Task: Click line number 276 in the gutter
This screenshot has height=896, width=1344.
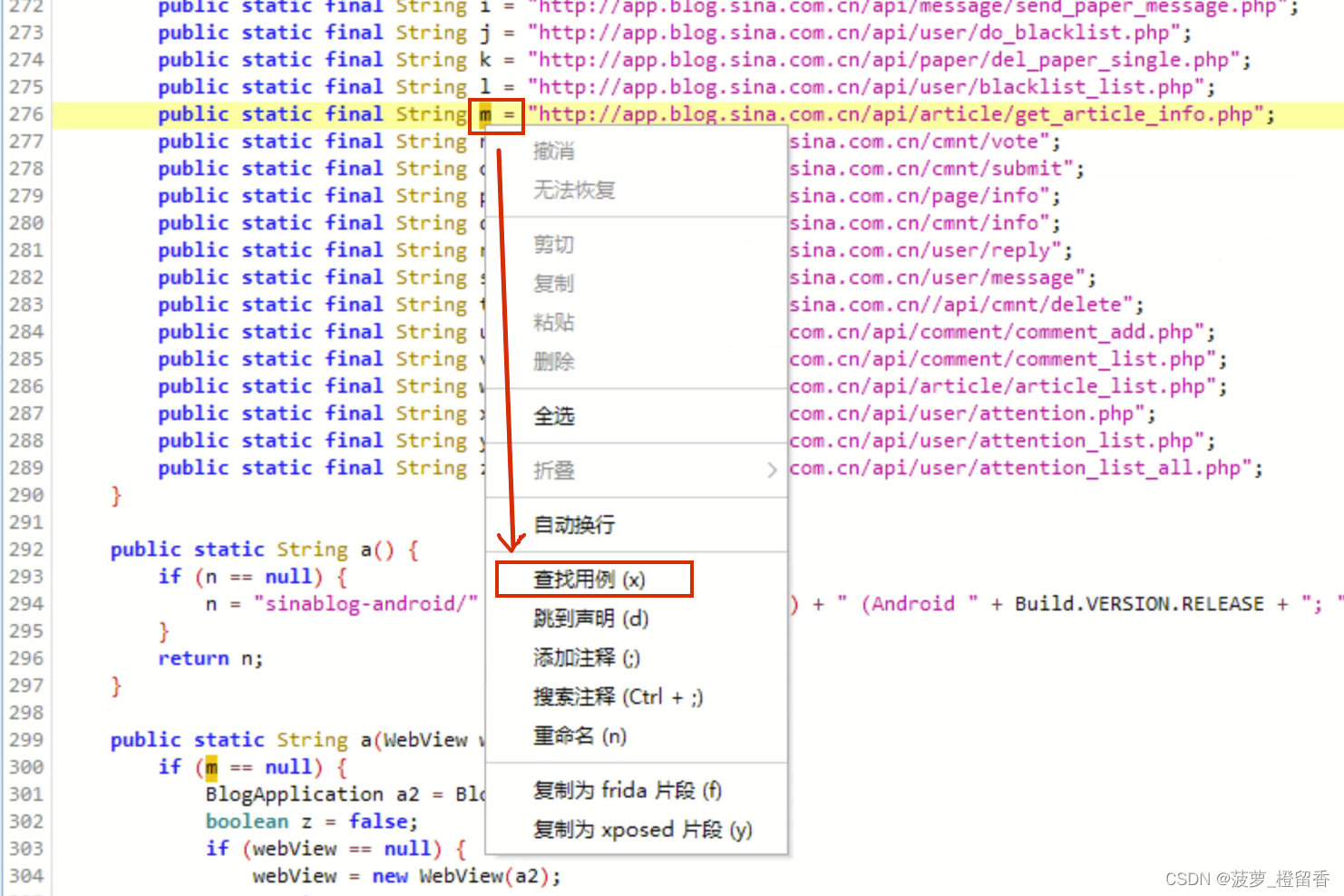Action: click(x=25, y=113)
